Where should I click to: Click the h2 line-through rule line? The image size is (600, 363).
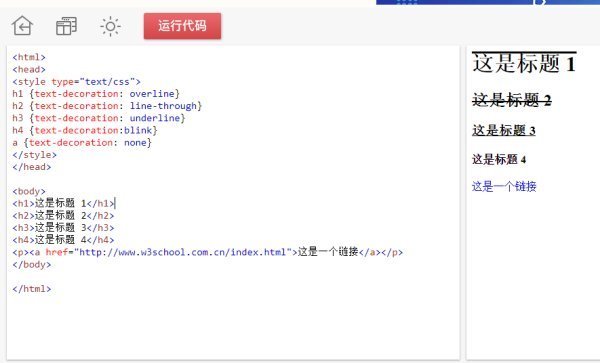pos(107,106)
